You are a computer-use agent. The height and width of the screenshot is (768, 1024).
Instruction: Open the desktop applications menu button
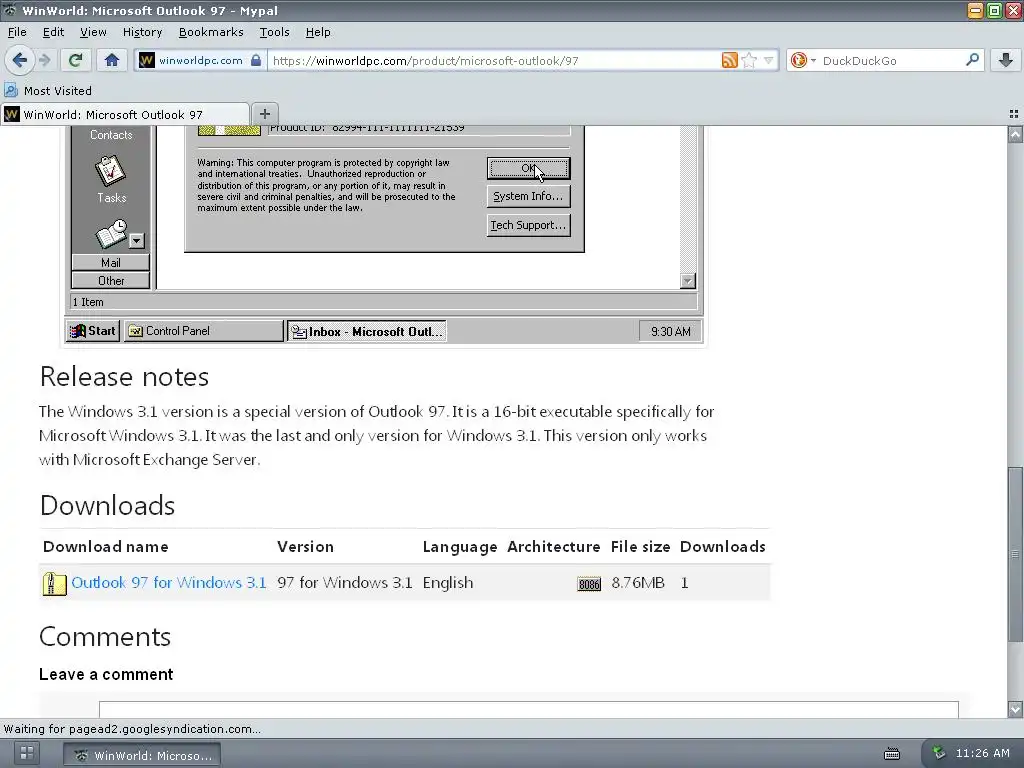(x=27, y=754)
